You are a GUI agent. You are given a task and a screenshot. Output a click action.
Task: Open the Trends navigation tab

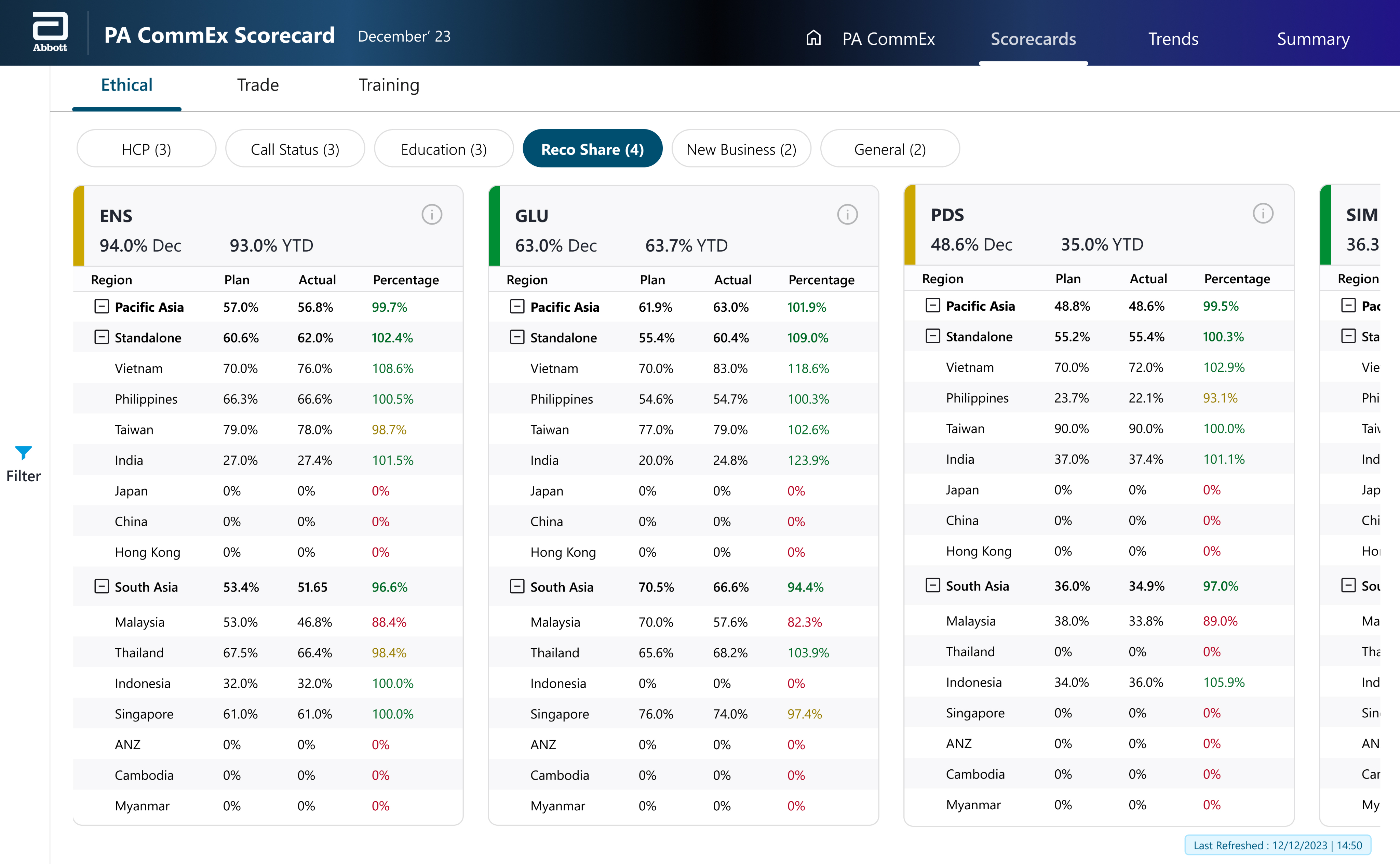(x=1173, y=39)
